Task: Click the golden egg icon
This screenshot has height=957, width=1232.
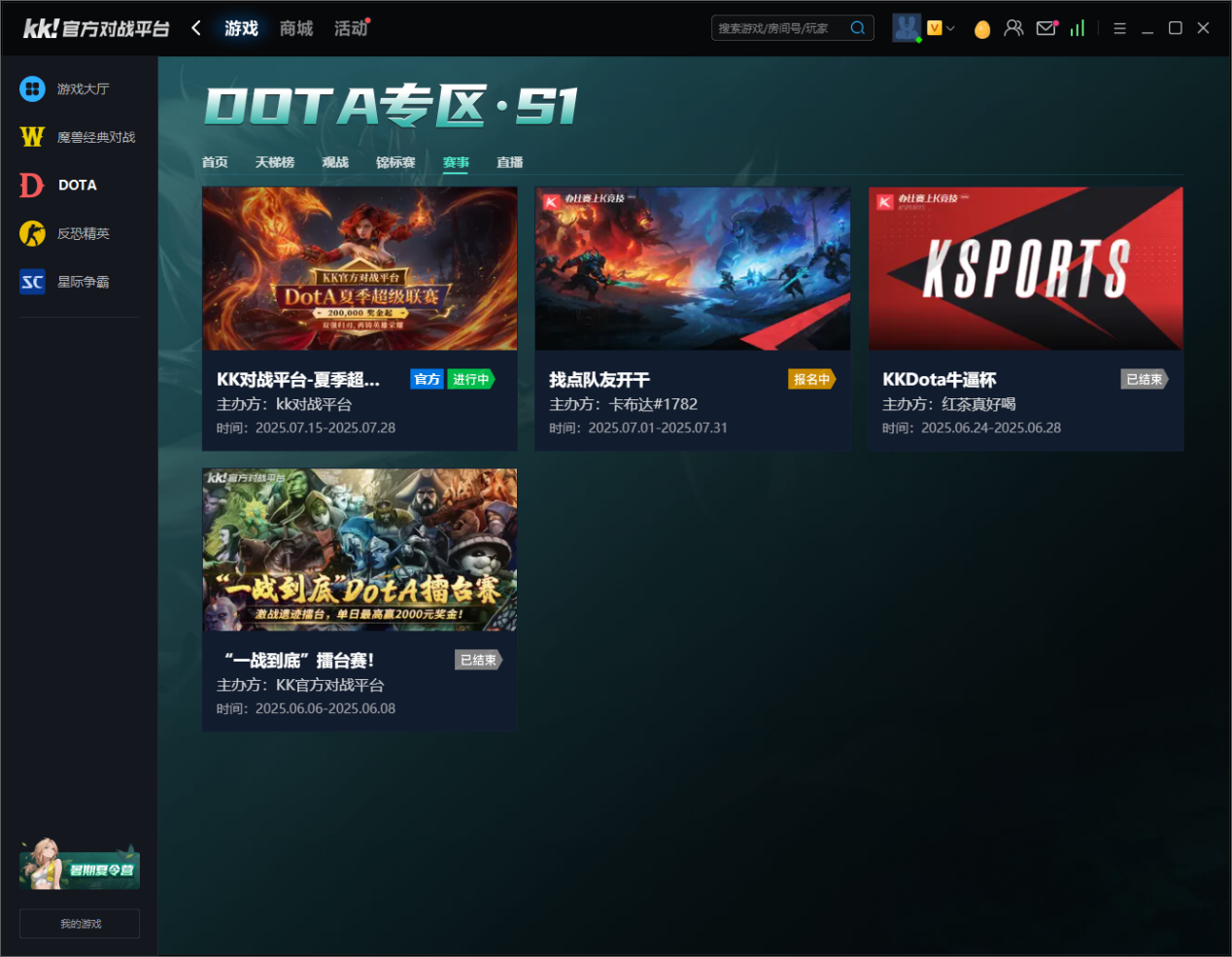Action: click(x=982, y=28)
